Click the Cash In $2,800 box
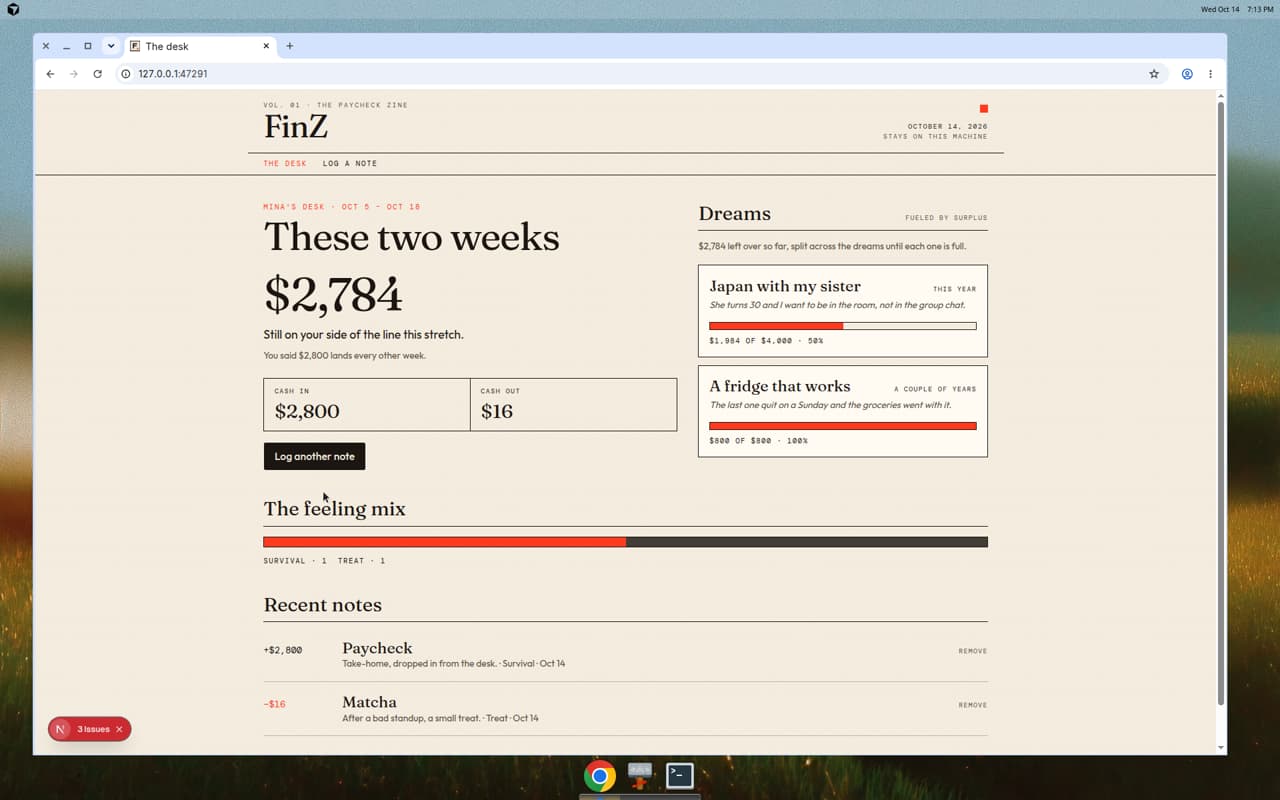 coord(367,404)
